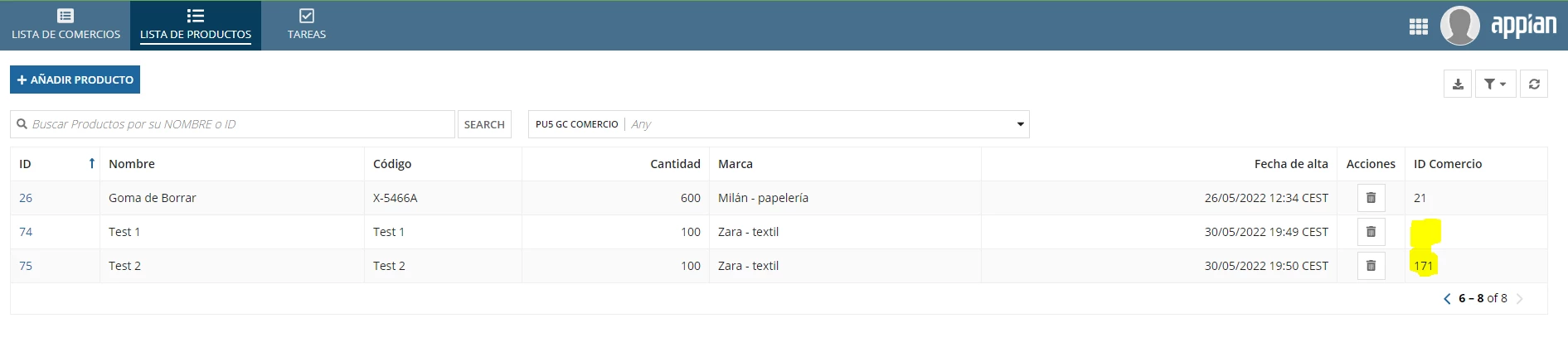Switch to LISTA DE COMERCIOS tab
The height and width of the screenshot is (347, 1568).
[x=66, y=25]
